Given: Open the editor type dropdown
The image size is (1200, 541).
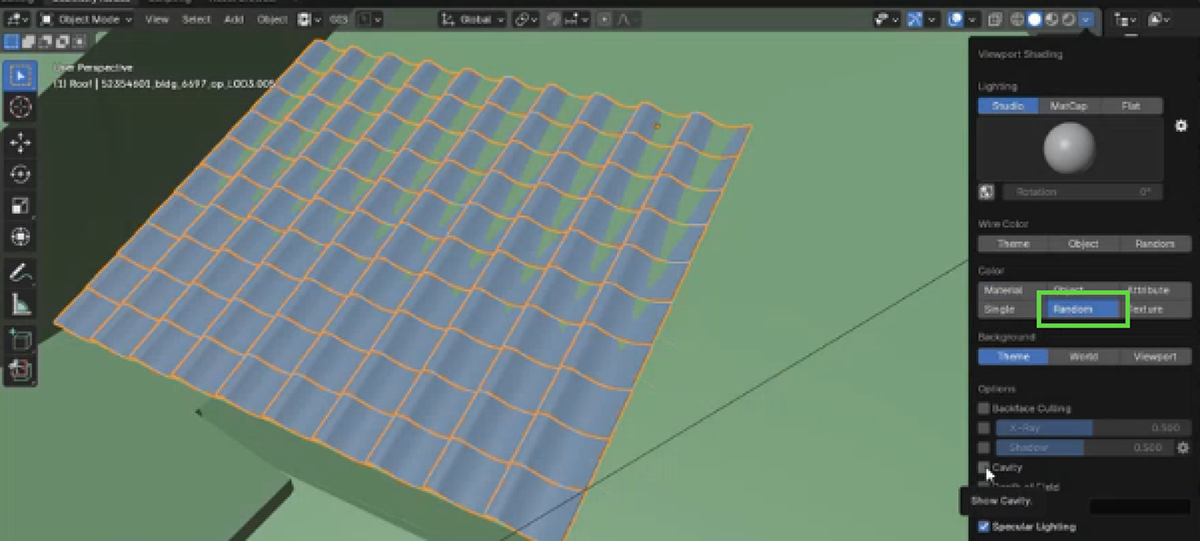Looking at the screenshot, I should pos(17,19).
